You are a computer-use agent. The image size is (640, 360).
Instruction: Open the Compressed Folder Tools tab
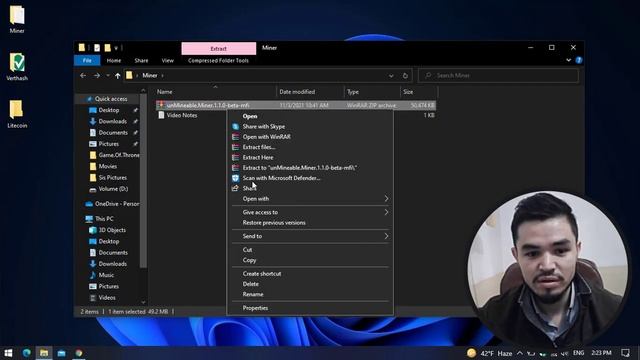tap(218, 60)
